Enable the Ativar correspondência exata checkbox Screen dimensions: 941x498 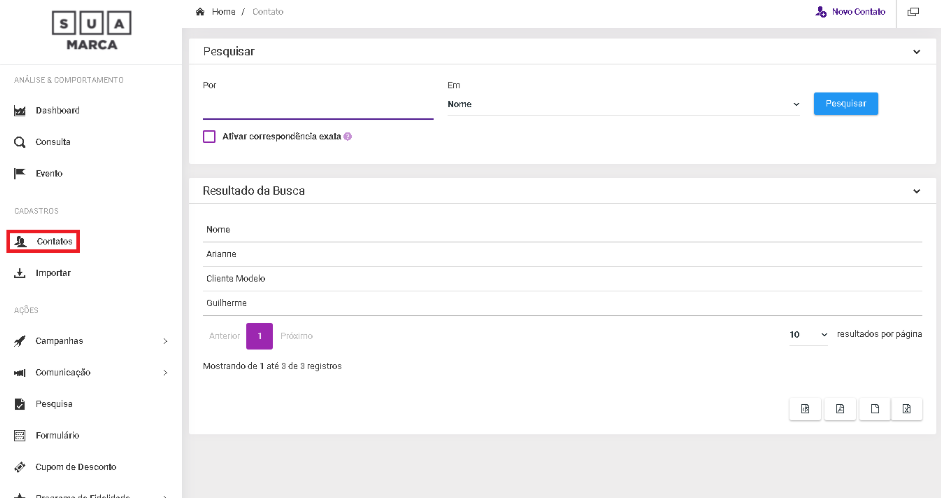tap(210, 137)
